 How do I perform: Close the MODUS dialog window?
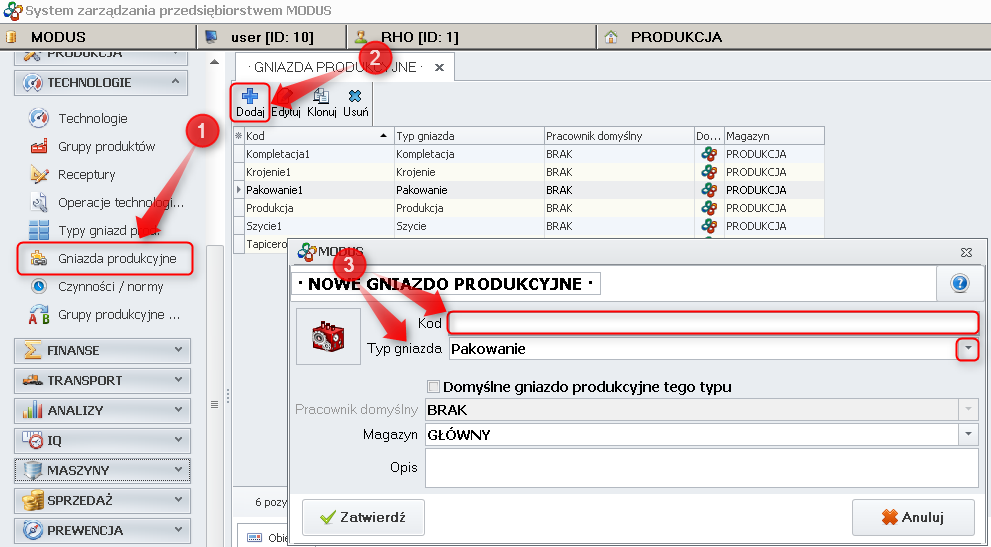tap(966, 252)
